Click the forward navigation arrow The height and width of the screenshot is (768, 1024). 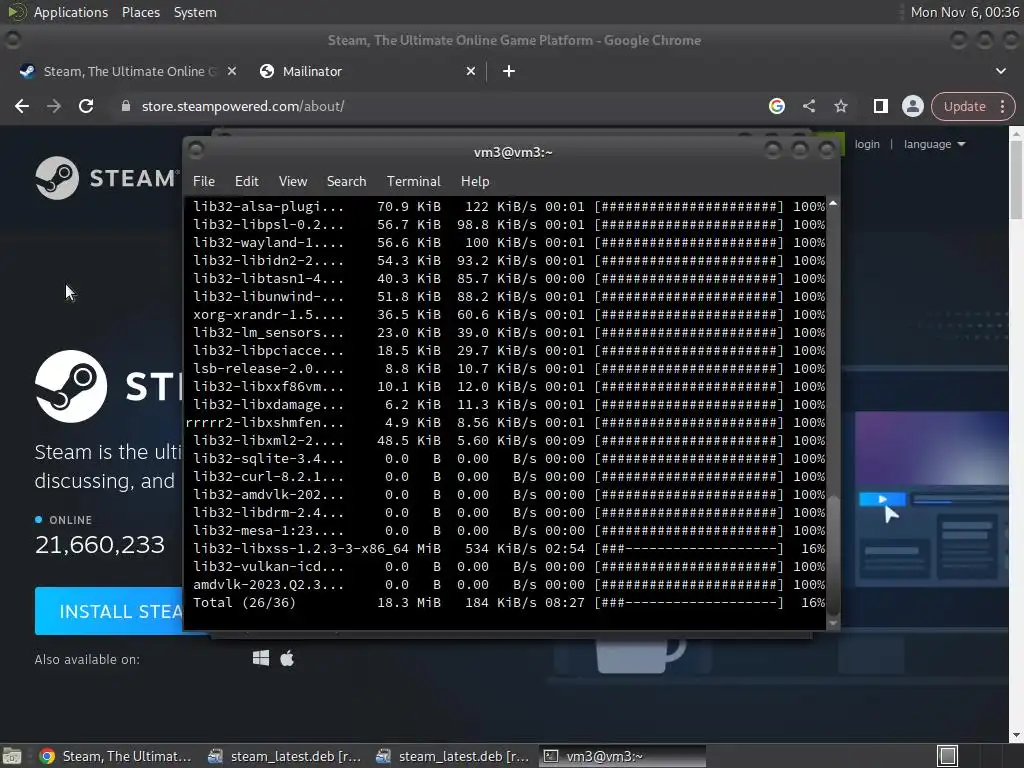point(54,106)
